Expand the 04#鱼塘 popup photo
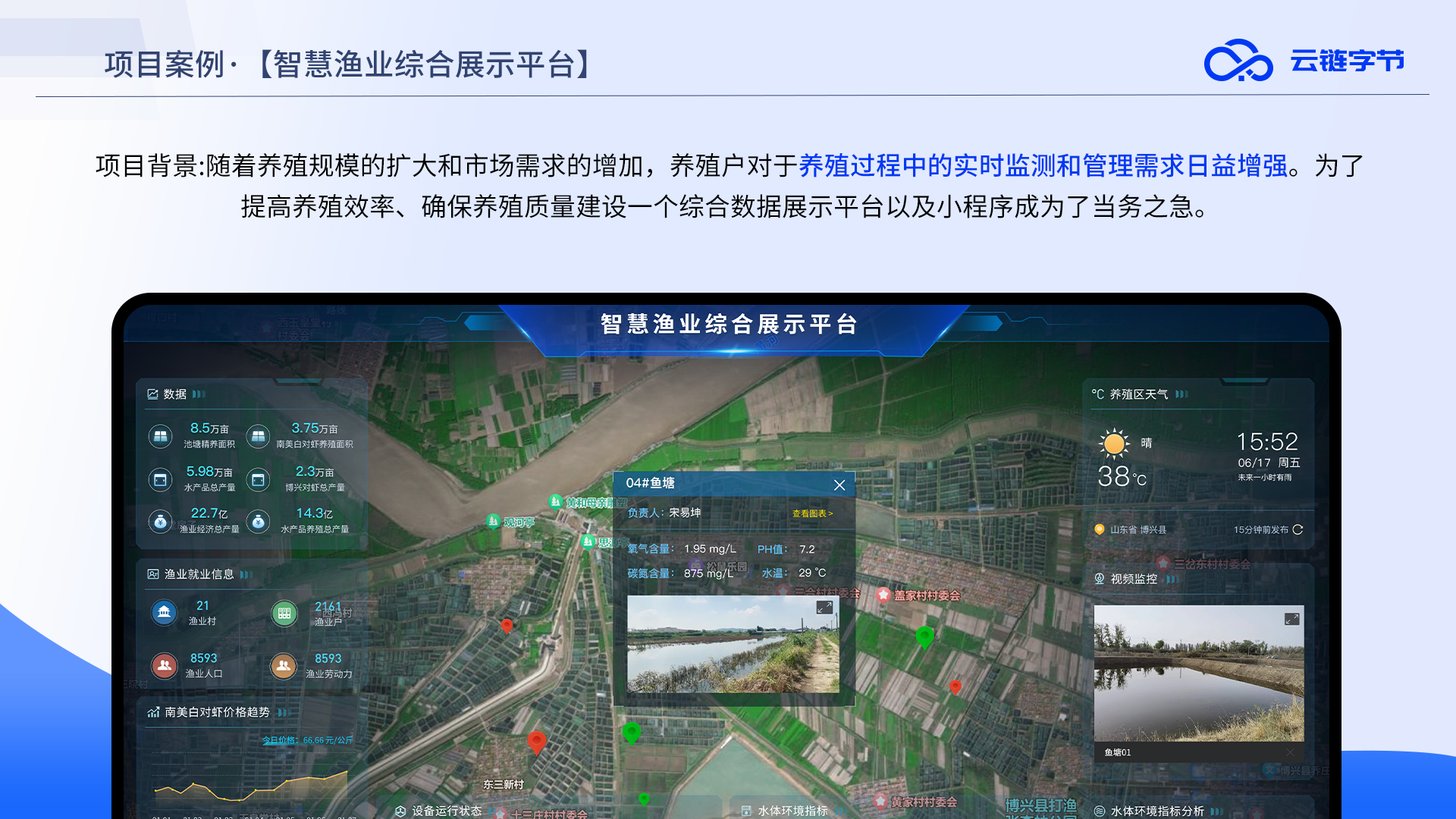The image size is (1456, 819). tap(824, 607)
